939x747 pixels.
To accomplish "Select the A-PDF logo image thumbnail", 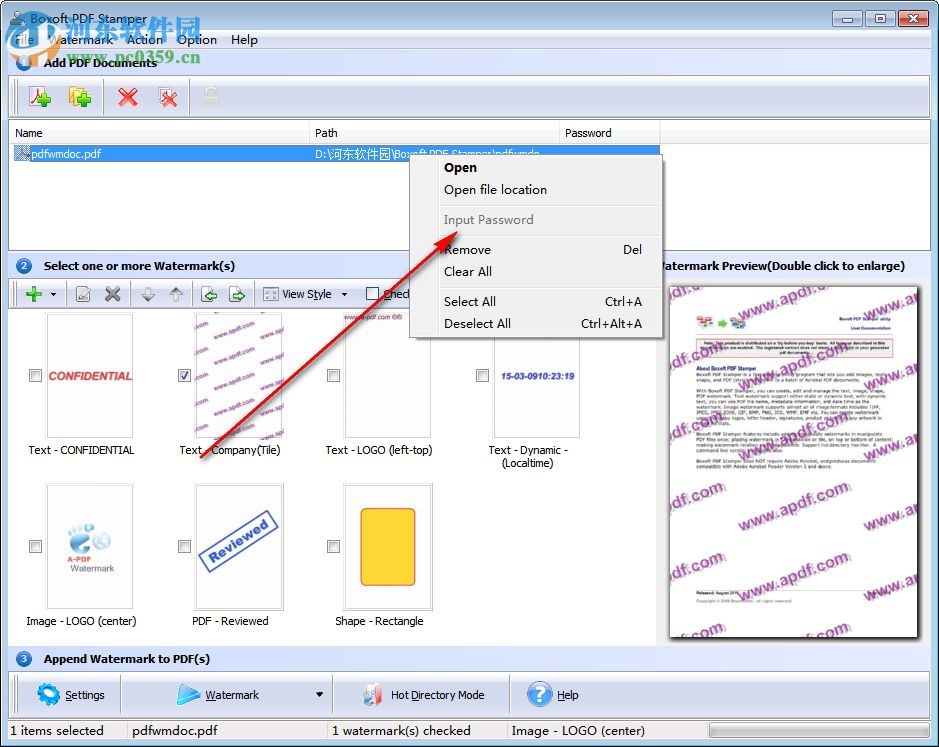I will (90, 546).
